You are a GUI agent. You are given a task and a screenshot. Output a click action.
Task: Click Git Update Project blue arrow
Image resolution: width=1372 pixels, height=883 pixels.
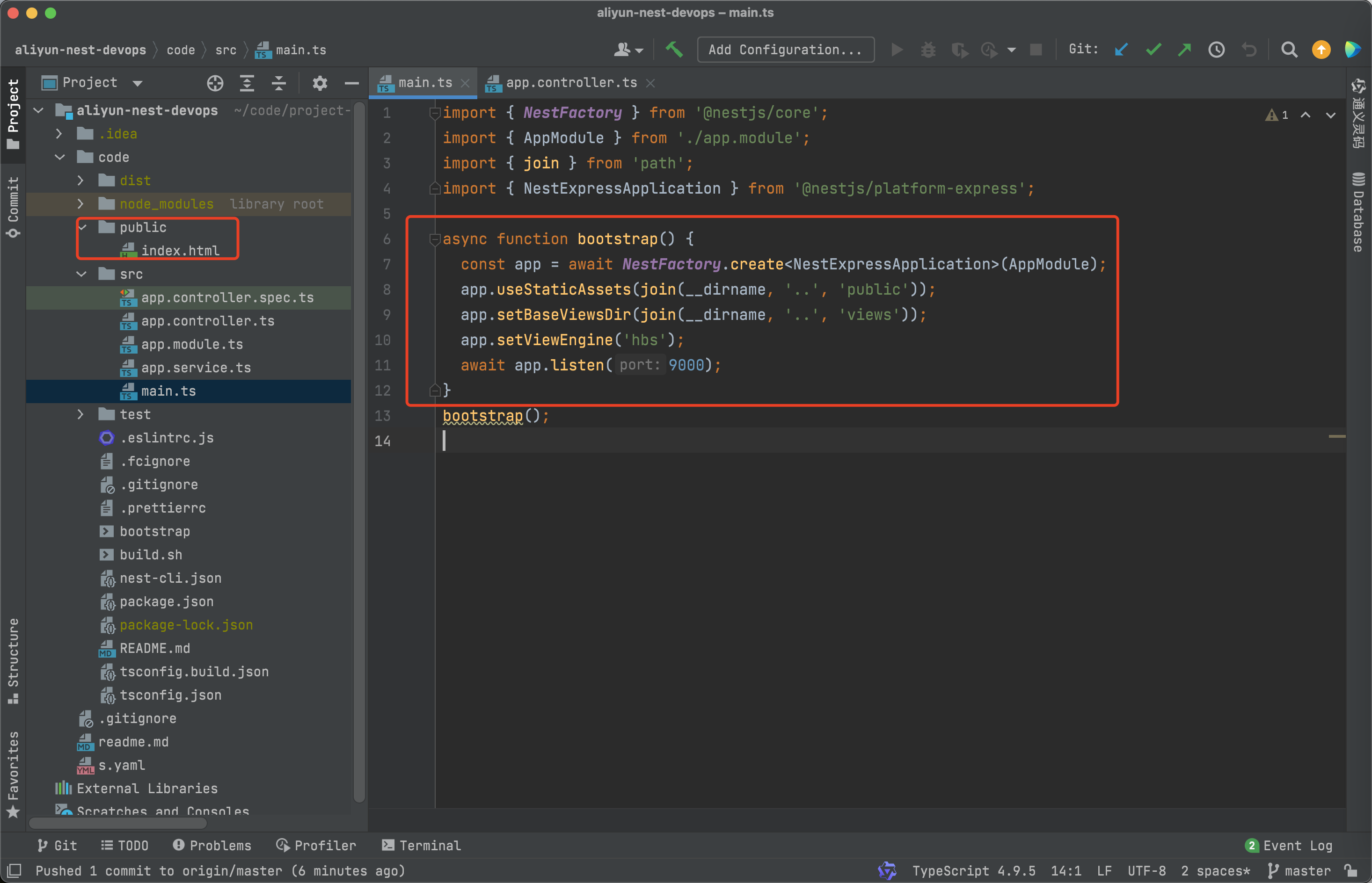click(1121, 50)
